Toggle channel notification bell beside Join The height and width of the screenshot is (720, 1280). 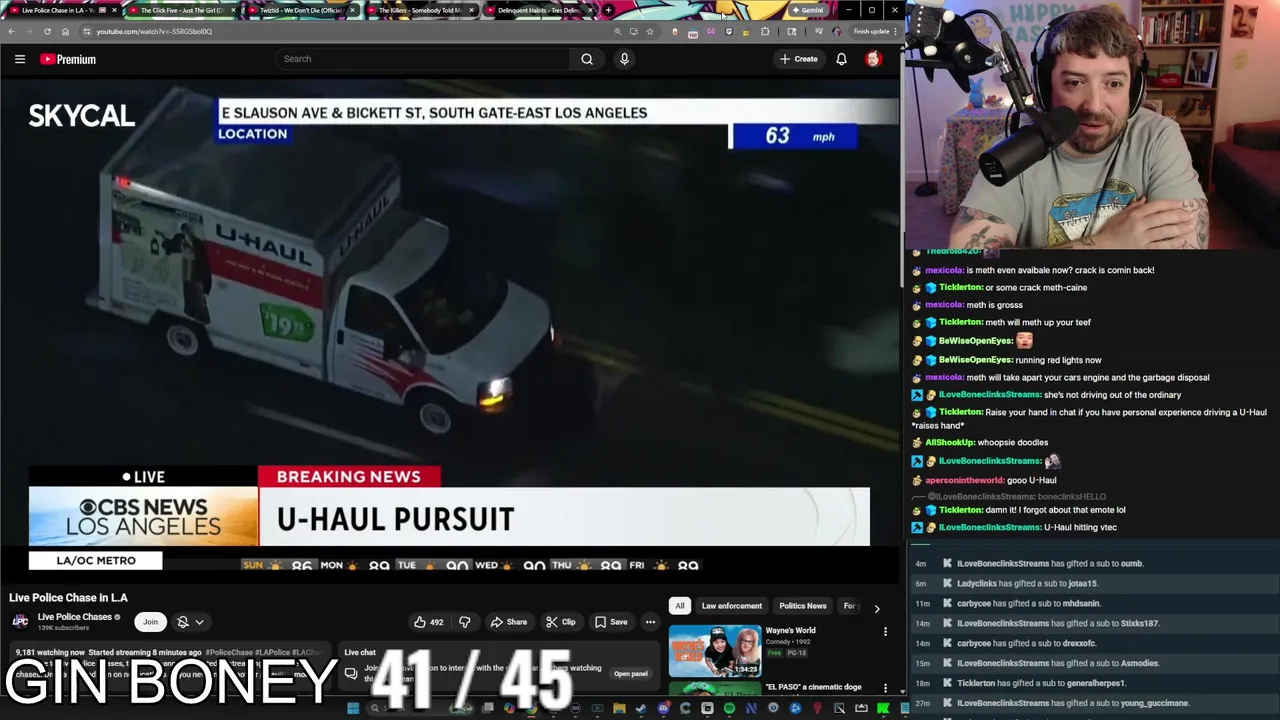[x=183, y=622]
